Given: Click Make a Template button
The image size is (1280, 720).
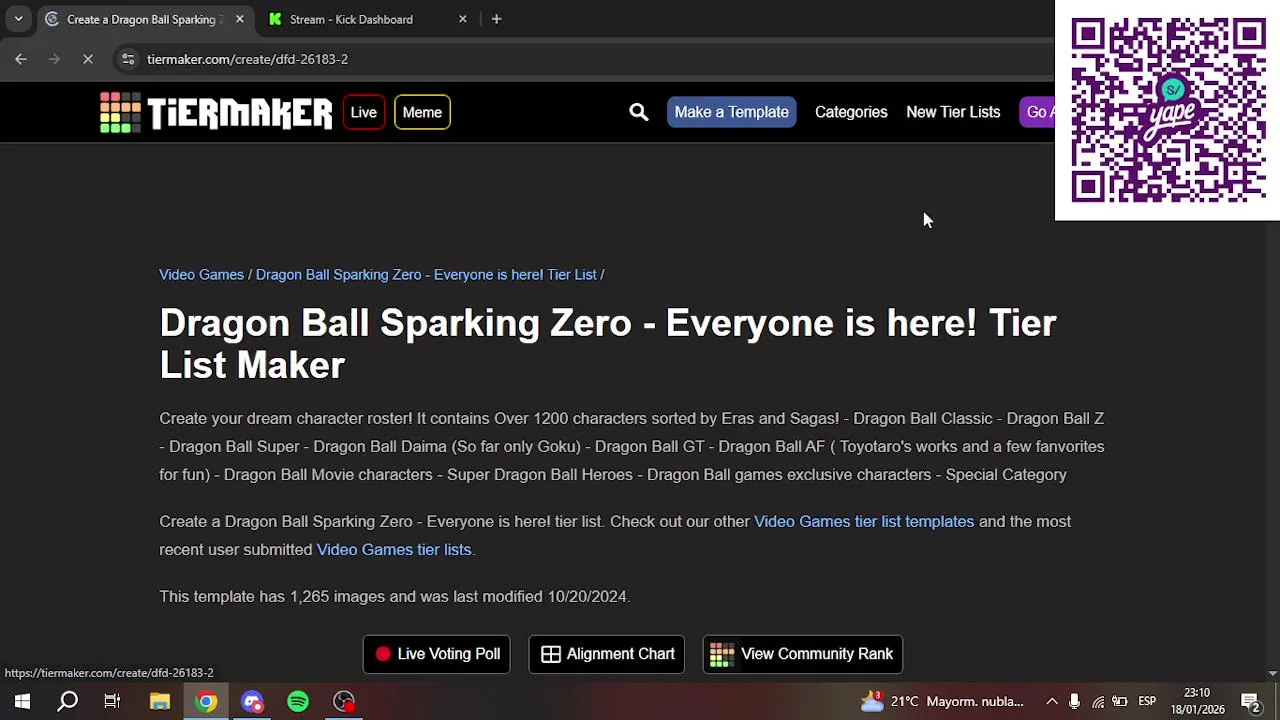Looking at the screenshot, I should tap(731, 112).
